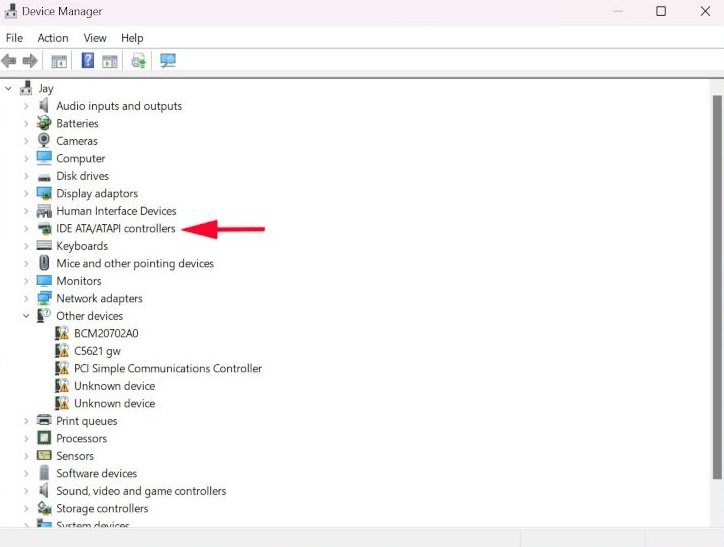724x547 pixels.
Task: Click the Storage controllers icon
Action: coord(44,508)
